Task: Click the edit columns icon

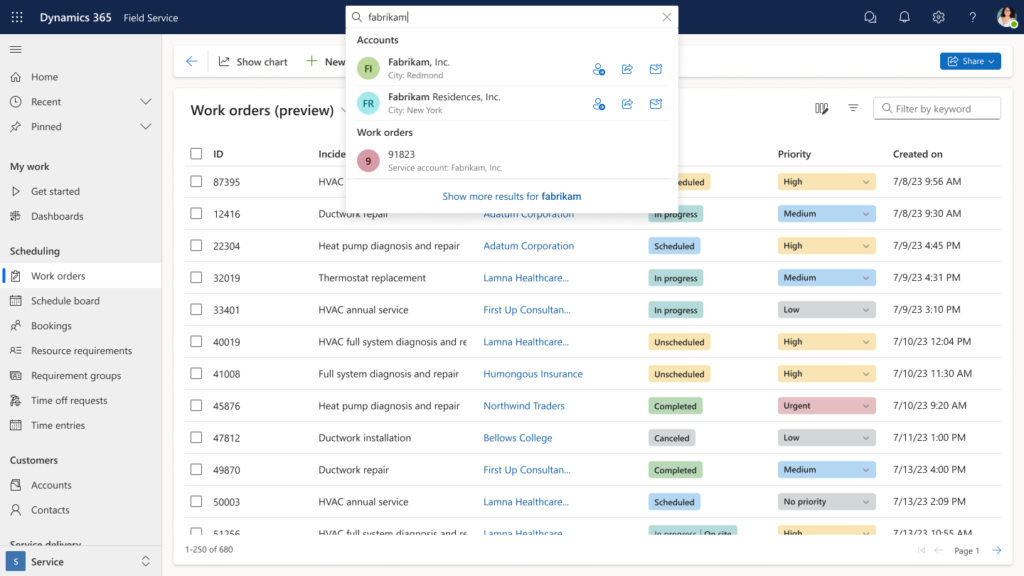Action: coord(821,108)
